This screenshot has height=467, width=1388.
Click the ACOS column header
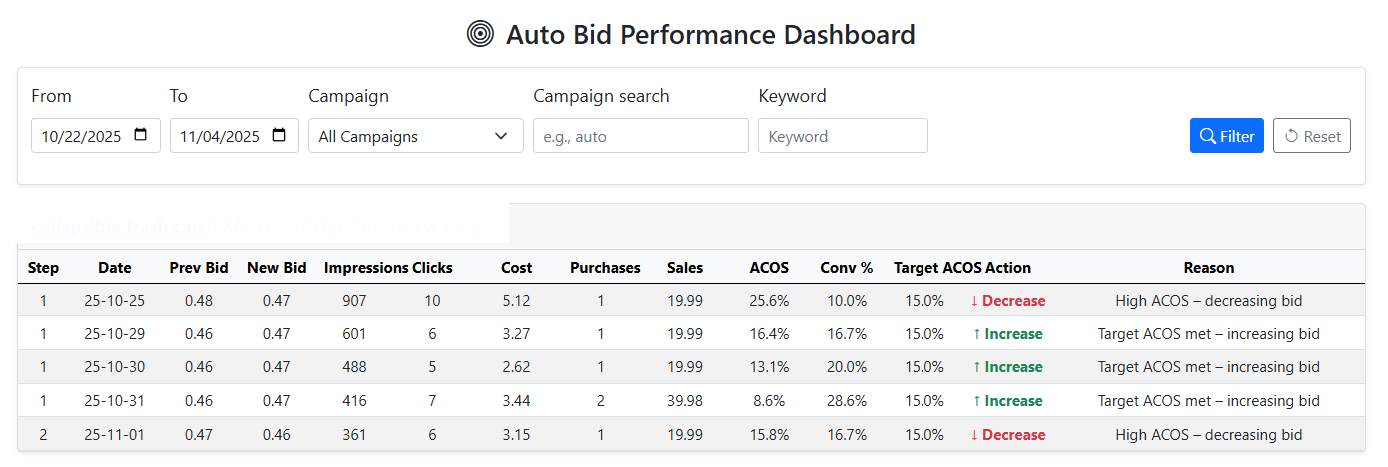tap(768, 268)
